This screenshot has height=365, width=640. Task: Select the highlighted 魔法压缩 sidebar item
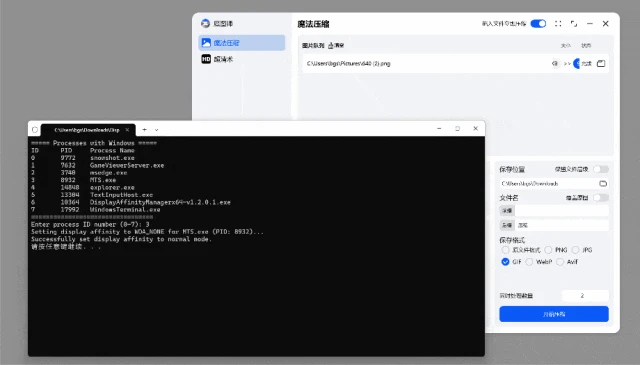pos(242,42)
